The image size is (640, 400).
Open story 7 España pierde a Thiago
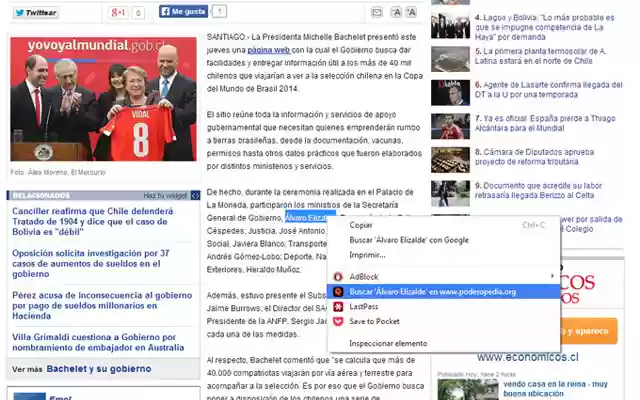pyautogui.click(x=545, y=123)
